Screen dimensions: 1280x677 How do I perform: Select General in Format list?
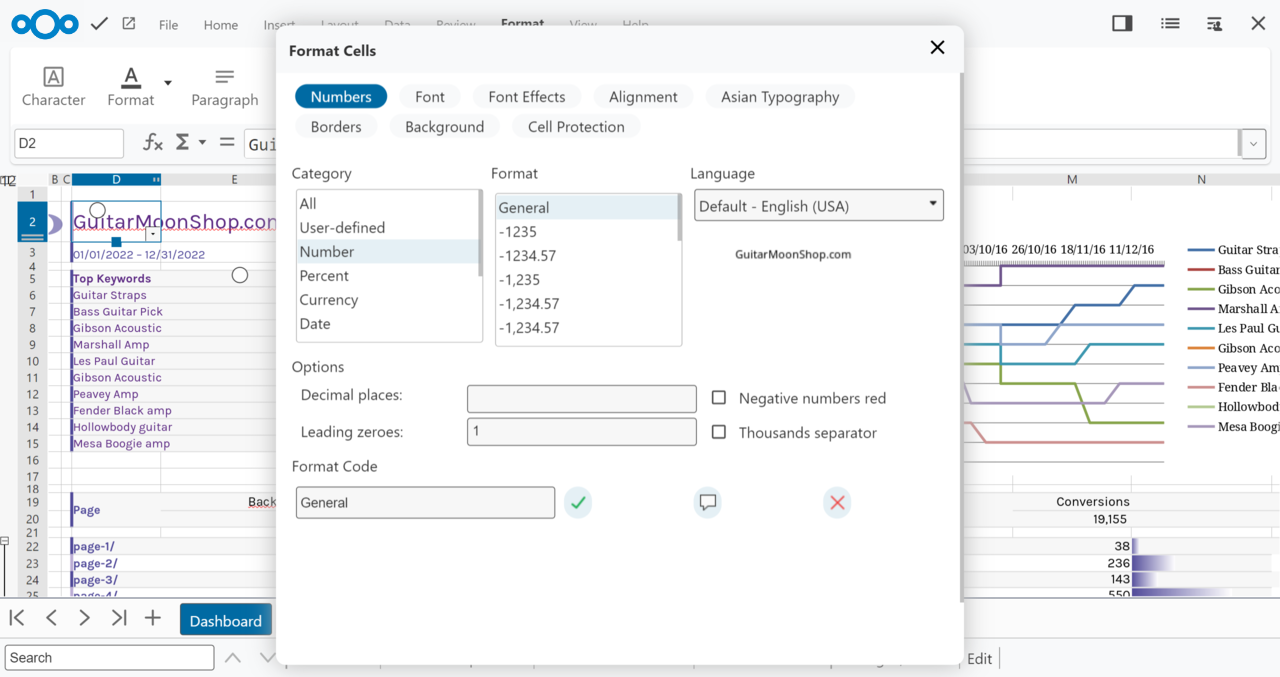587,207
